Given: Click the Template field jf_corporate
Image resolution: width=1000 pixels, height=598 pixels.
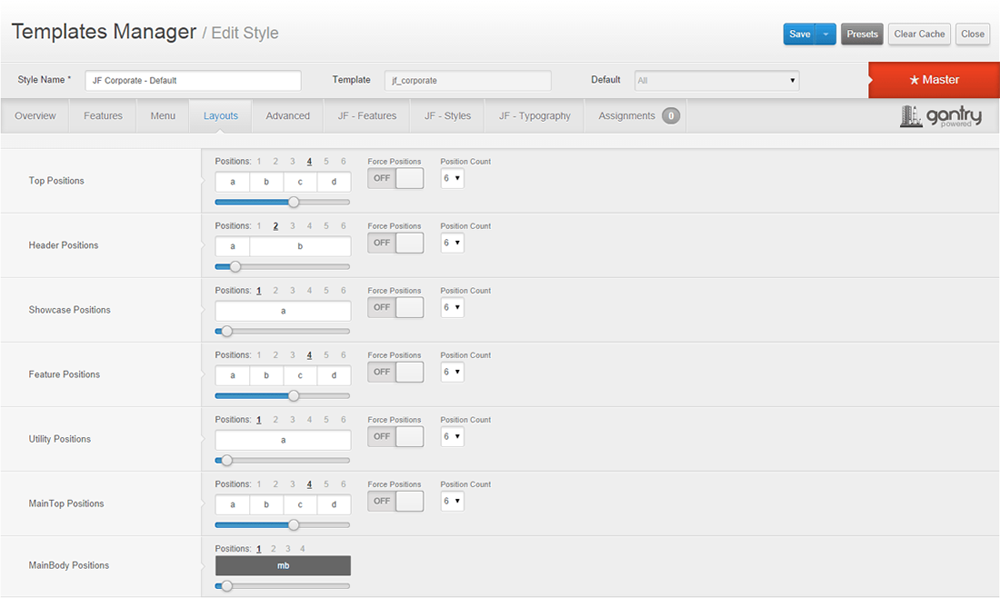Looking at the screenshot, I should click(x=467, y=80).
